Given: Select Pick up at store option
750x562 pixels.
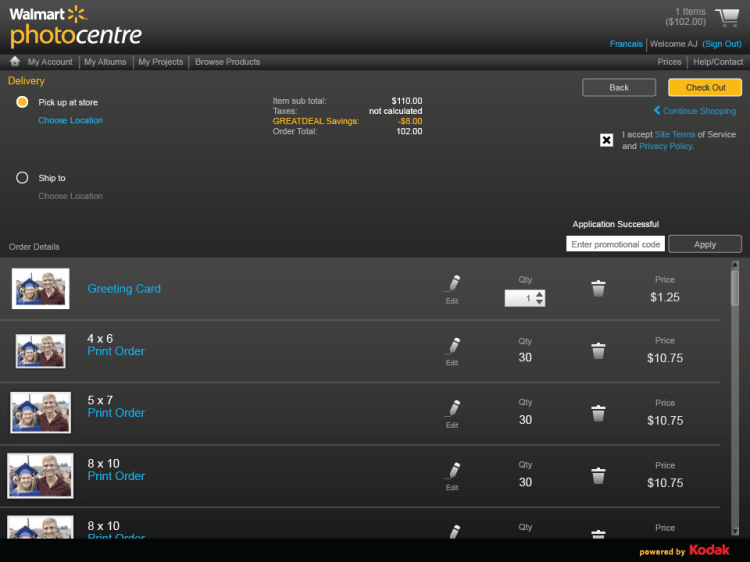Looking at the screenshot, I should click(22, 102).
